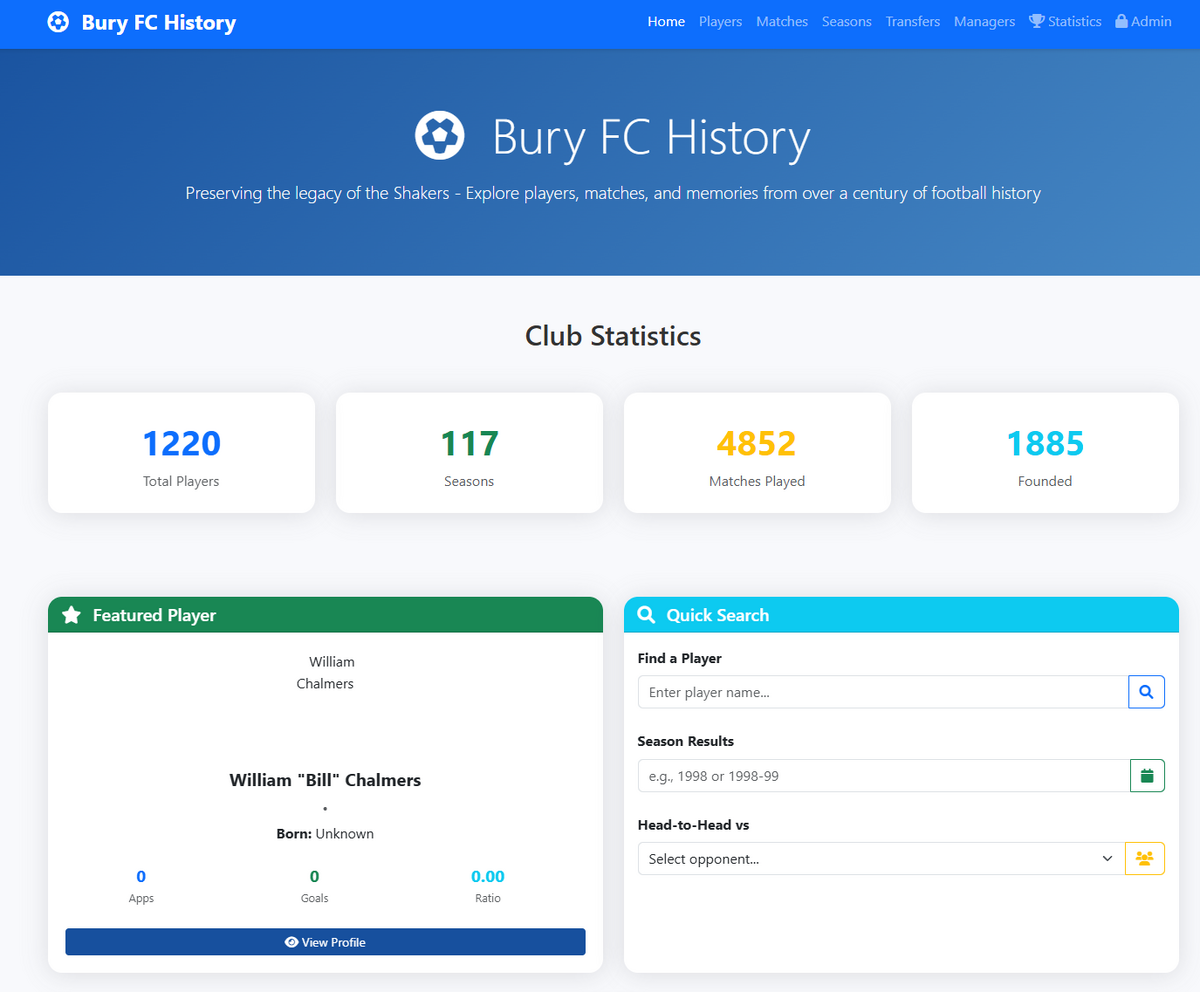
Task: Click the trophy icon beside Statistics
Action: click(x=1037, y=21)
